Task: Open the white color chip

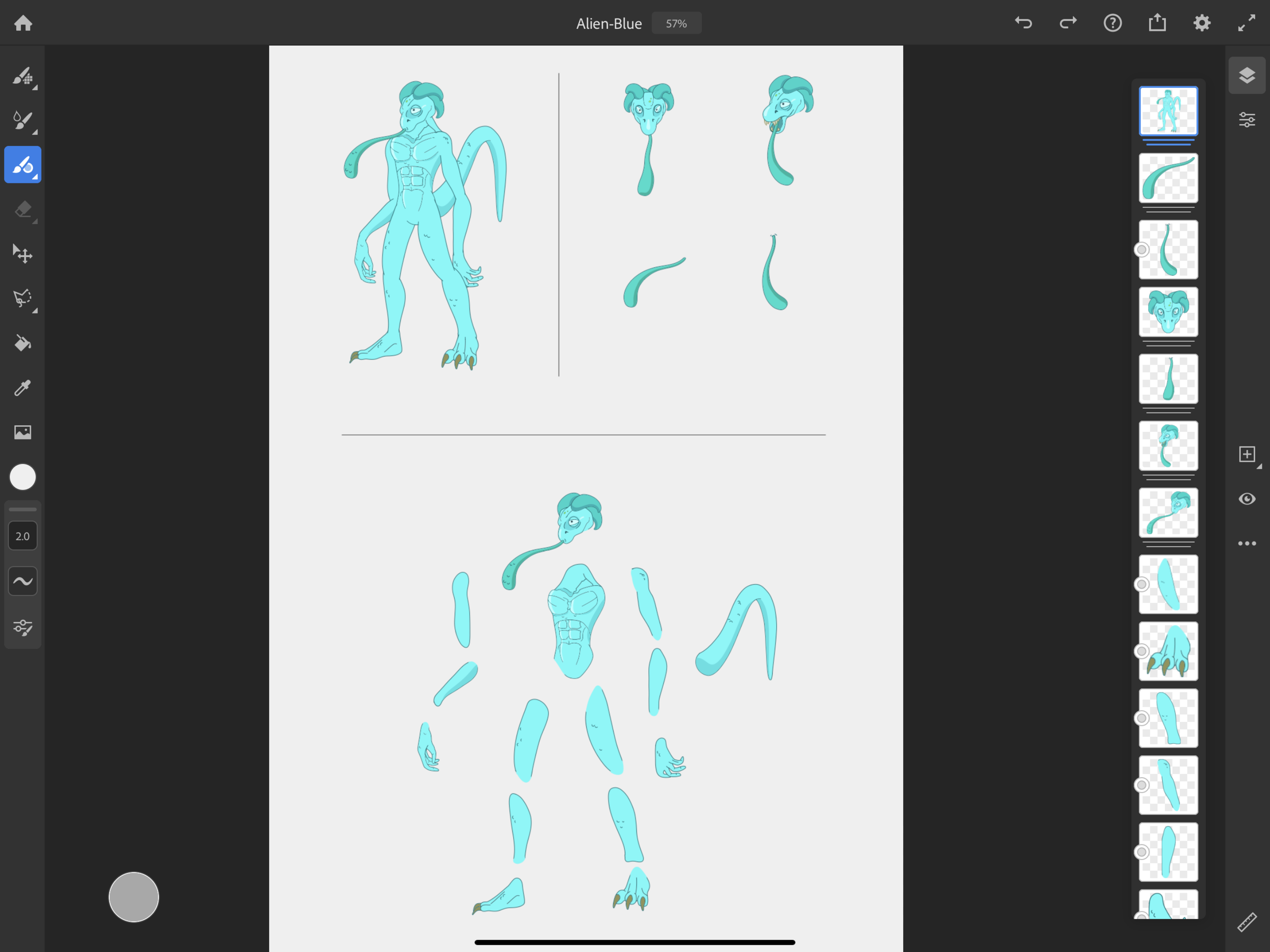Action: [22, 477]
